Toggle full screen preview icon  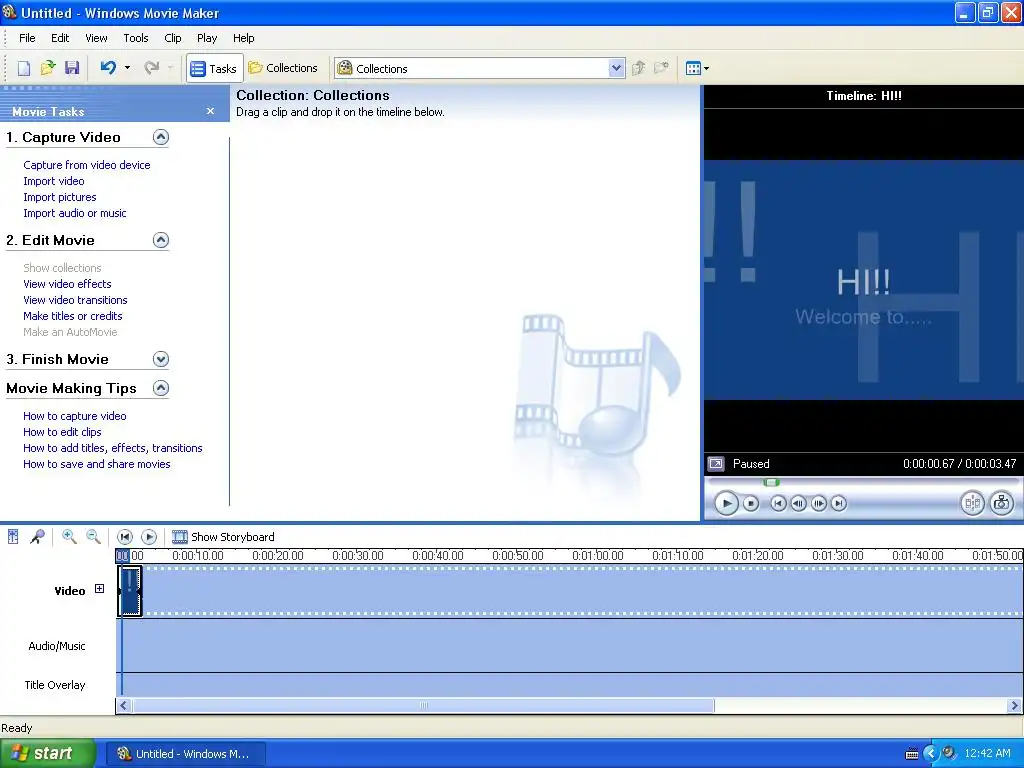pyautogui.click(x=716, y=464)
